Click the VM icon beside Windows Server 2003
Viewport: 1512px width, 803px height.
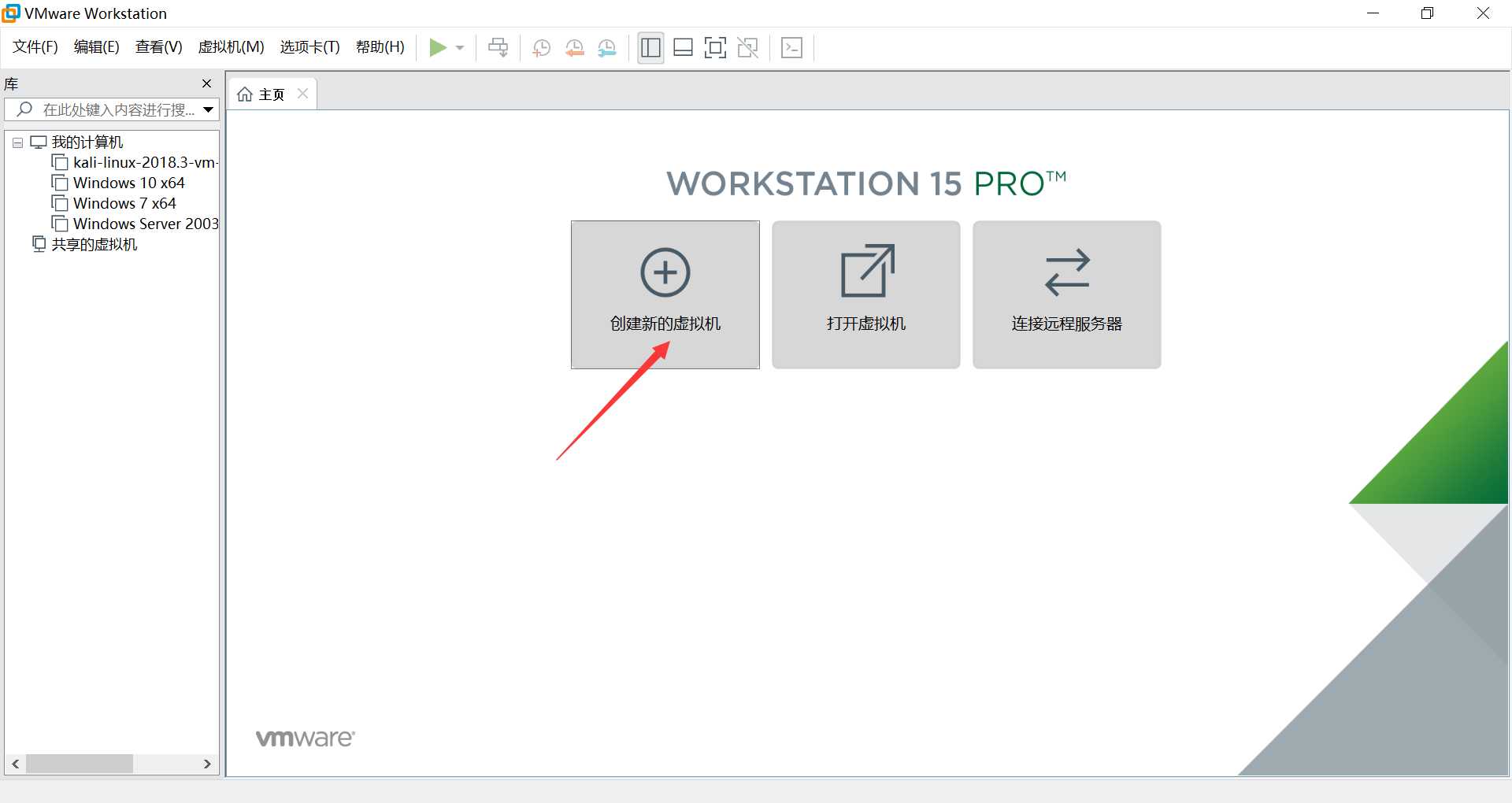(x=60, y=224)
